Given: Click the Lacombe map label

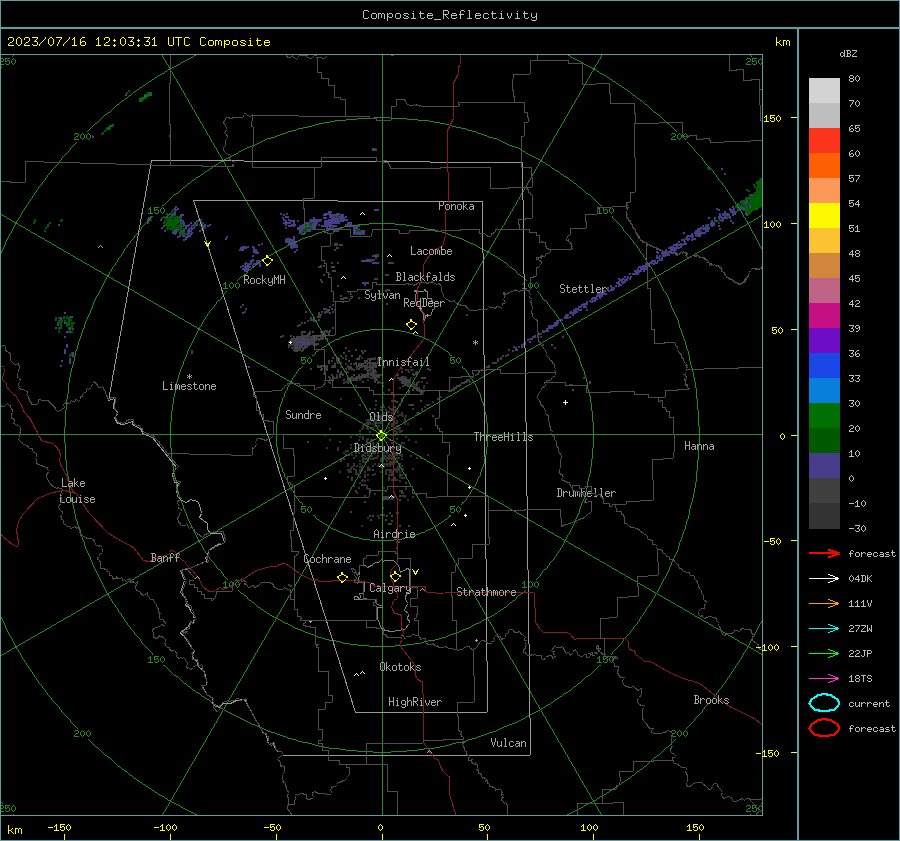Looking at the screenshot, I should (431, 251).
